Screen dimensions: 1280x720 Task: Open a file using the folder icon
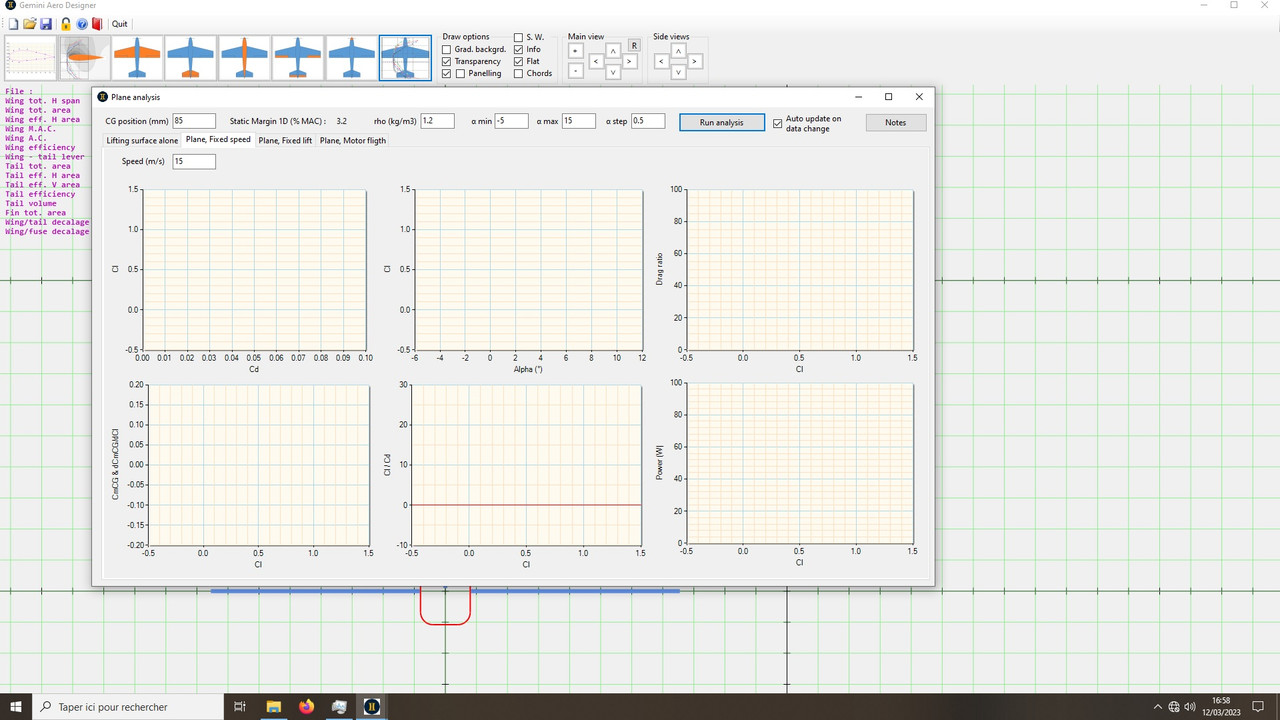coord(30,23)
